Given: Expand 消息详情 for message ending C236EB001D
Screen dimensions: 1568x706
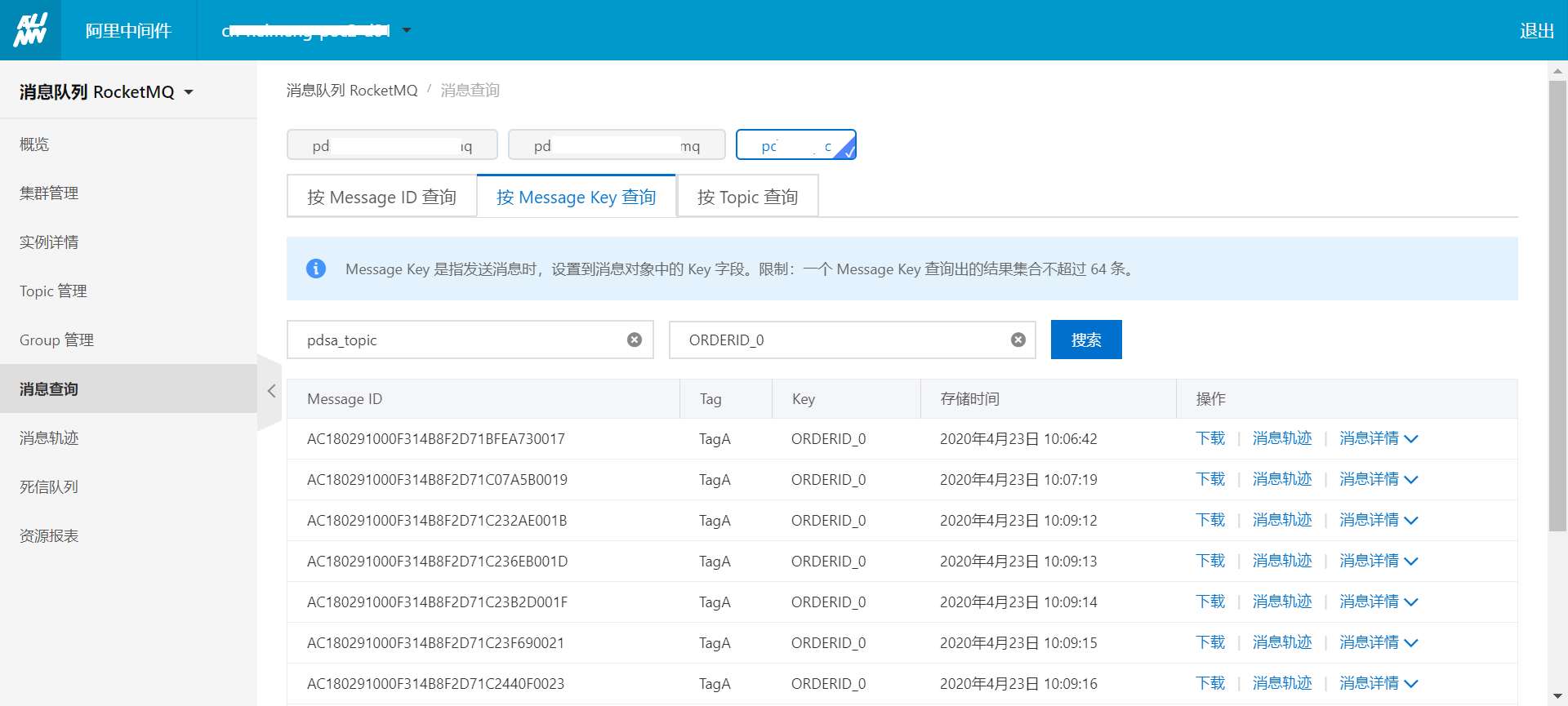Looking at the screenshot, I should [1379, 561].
